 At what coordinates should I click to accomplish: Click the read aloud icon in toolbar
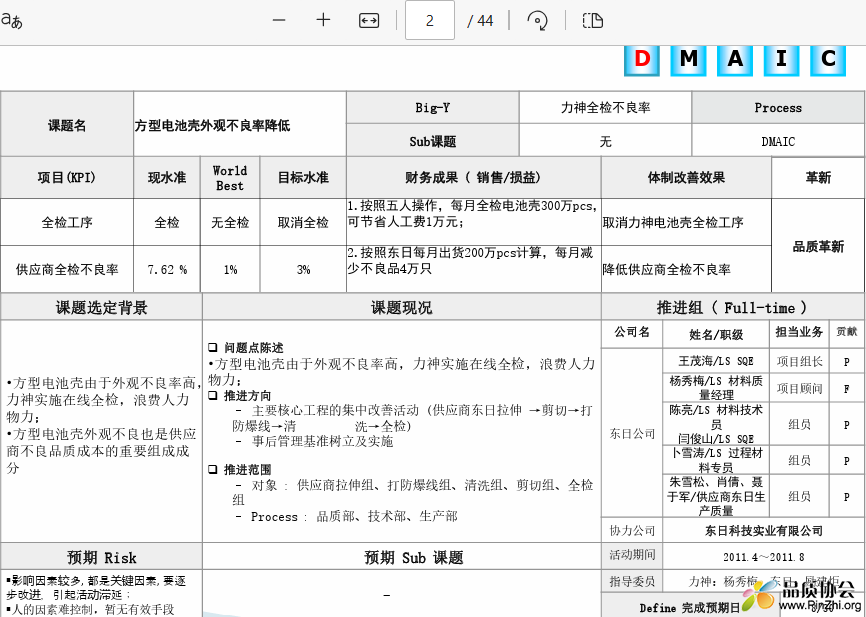click(11, 20)
